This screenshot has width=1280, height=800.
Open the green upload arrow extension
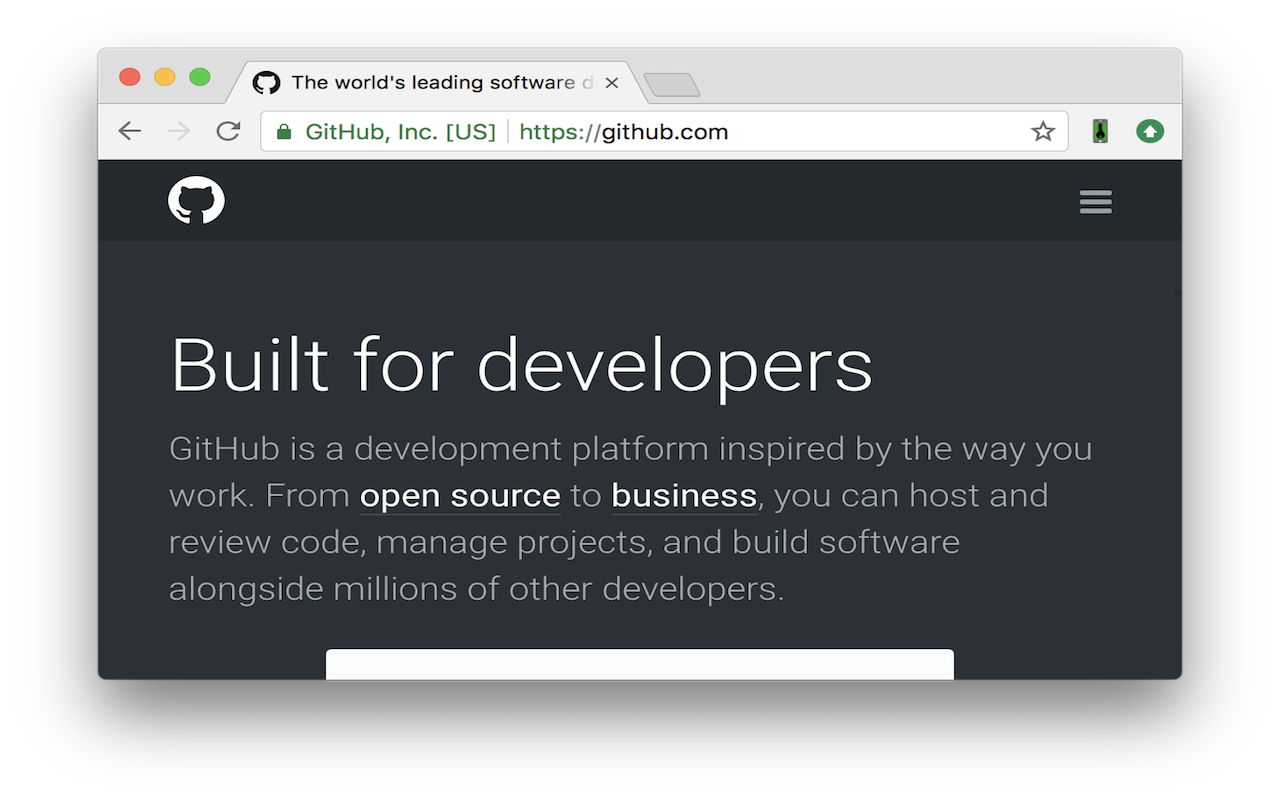point(1150,131)
